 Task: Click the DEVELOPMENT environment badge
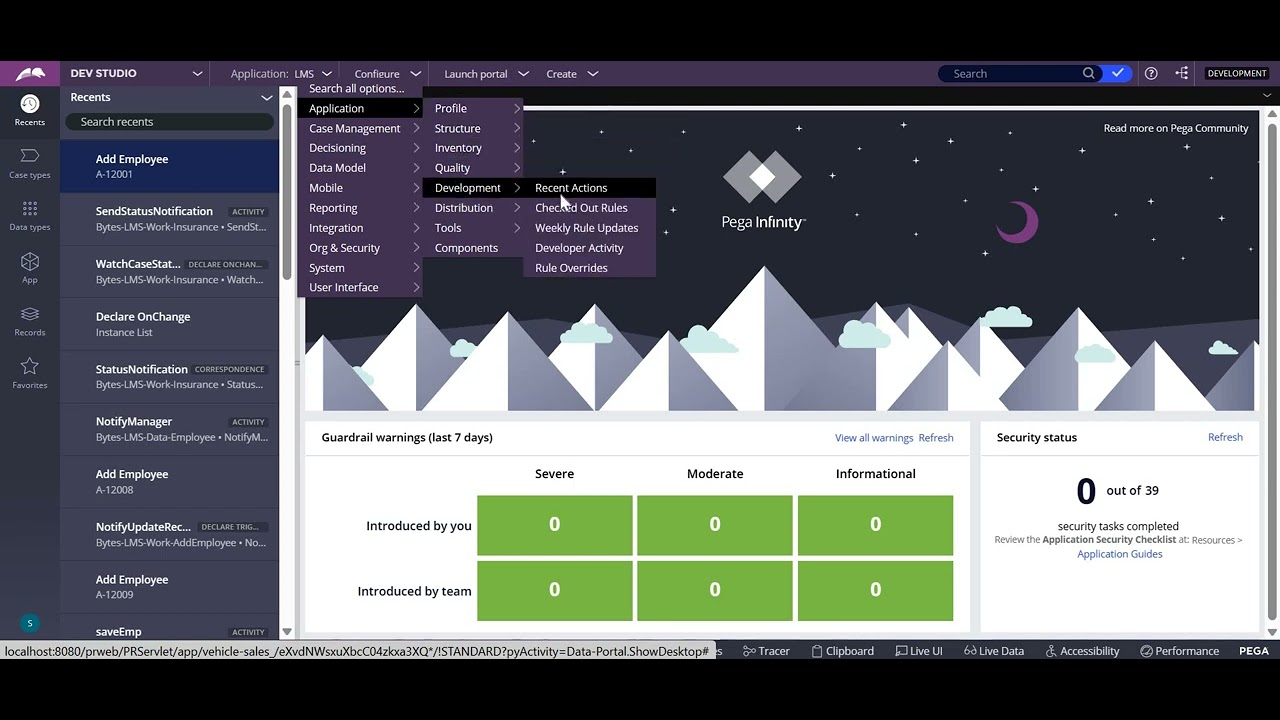click(1237, 73)
